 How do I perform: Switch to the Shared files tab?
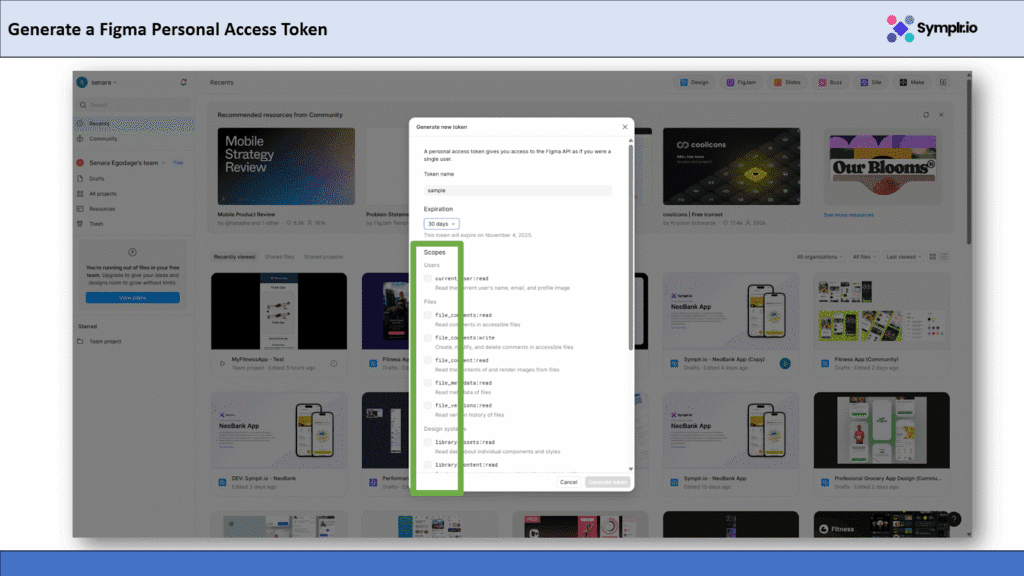tap(279, 257)
